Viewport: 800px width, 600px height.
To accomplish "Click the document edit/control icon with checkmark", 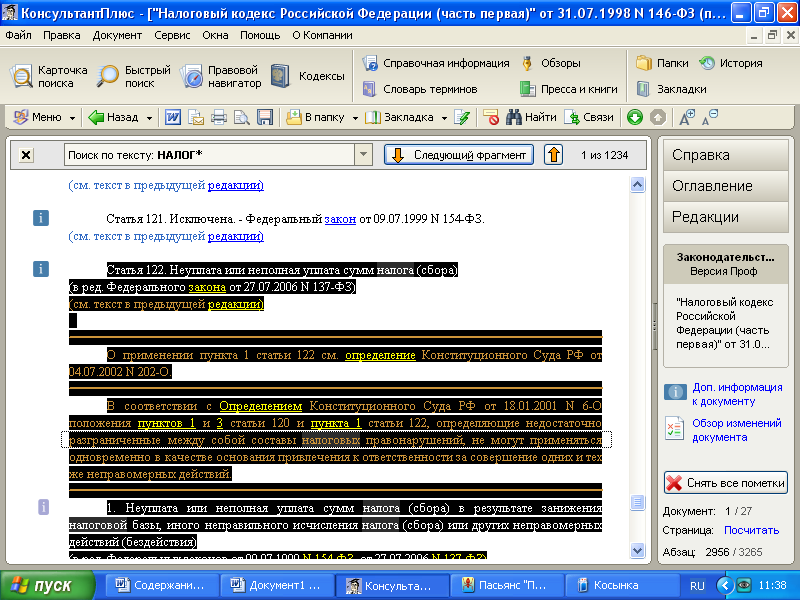I will [462, 117].
